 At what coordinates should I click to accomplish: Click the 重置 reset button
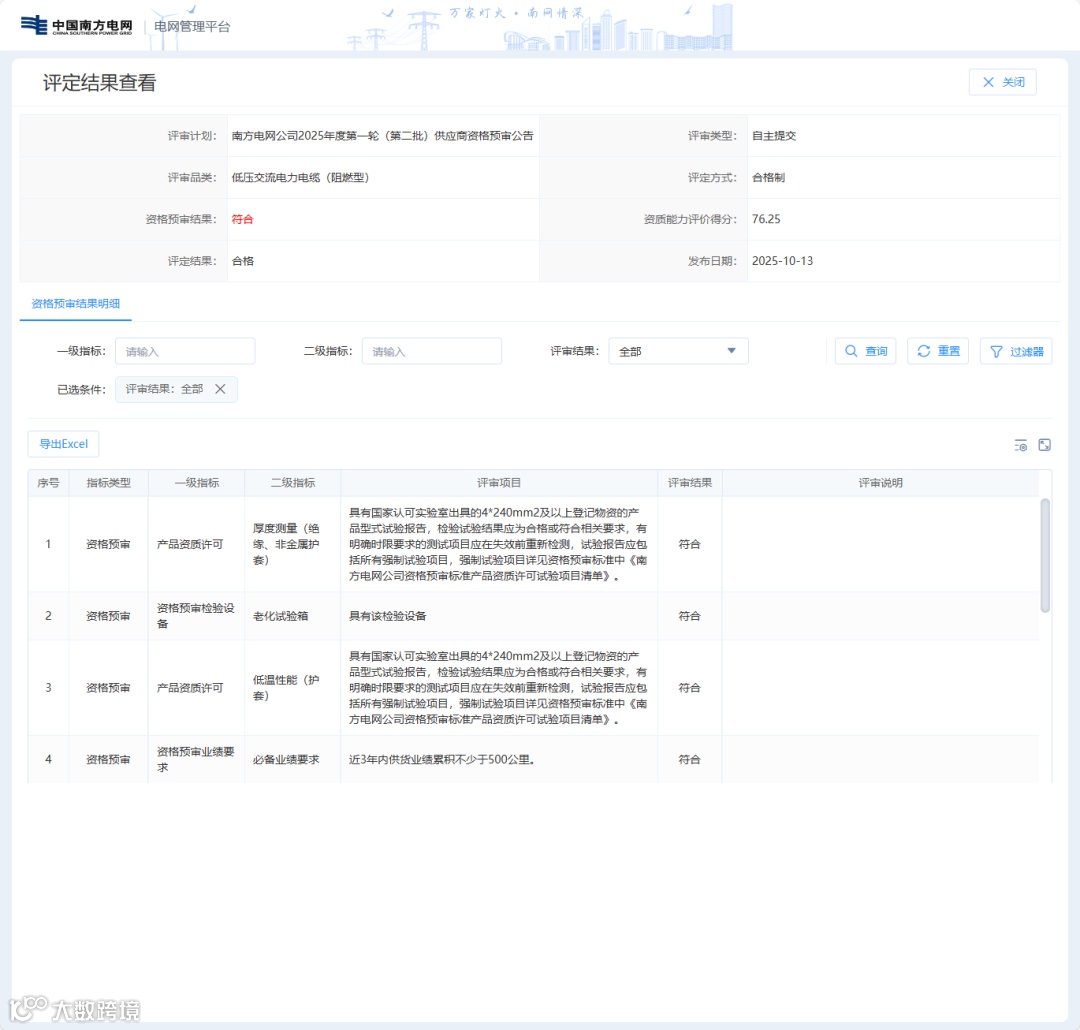tap(937, 351)
